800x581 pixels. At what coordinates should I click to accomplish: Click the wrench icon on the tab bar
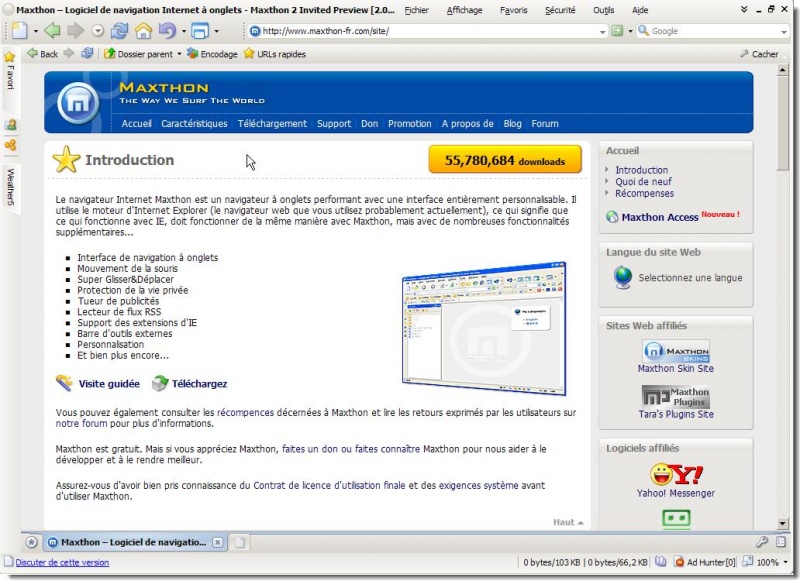762,542
